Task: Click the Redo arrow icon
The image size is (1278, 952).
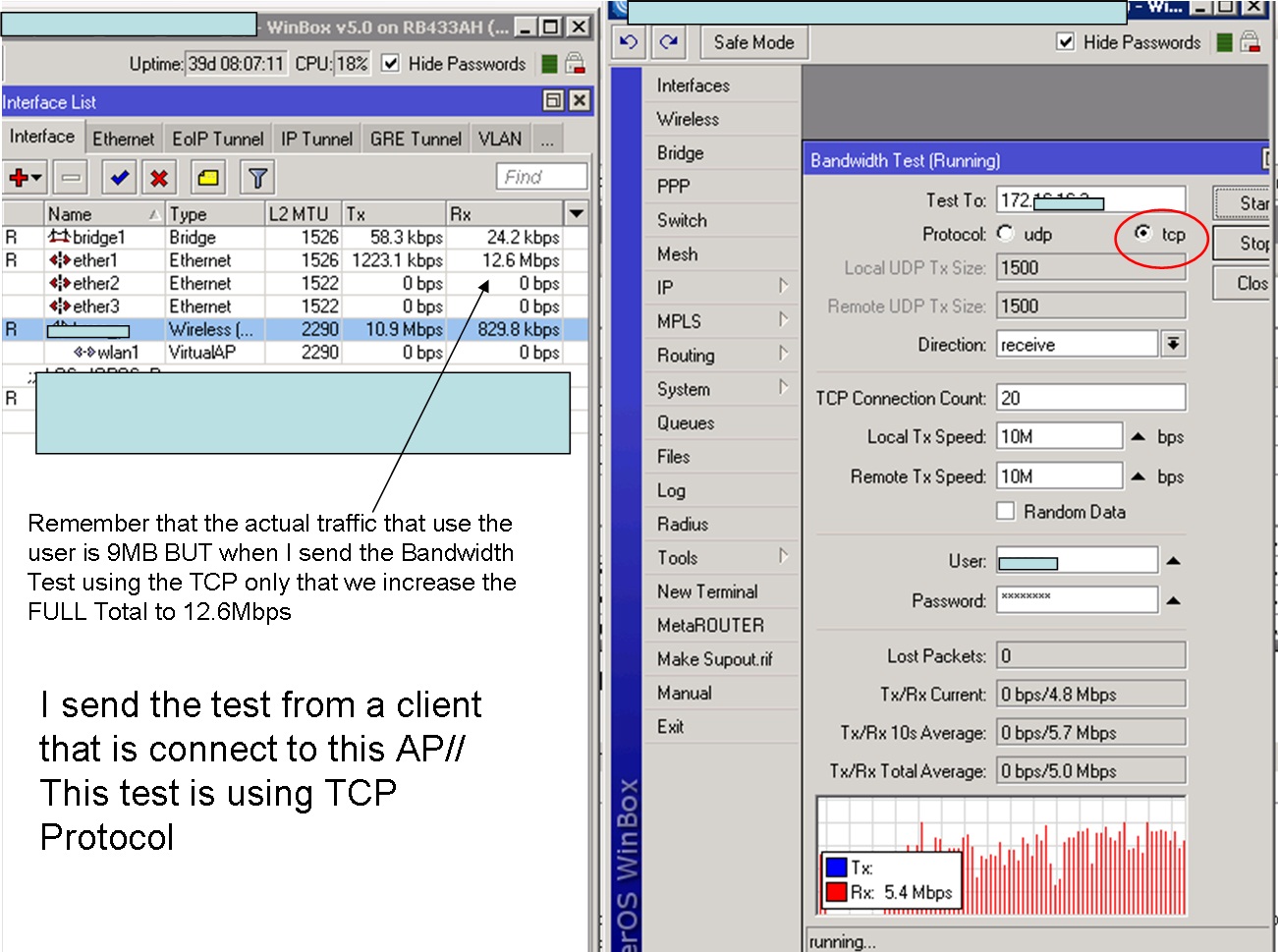Action: [x=669, y=41]
